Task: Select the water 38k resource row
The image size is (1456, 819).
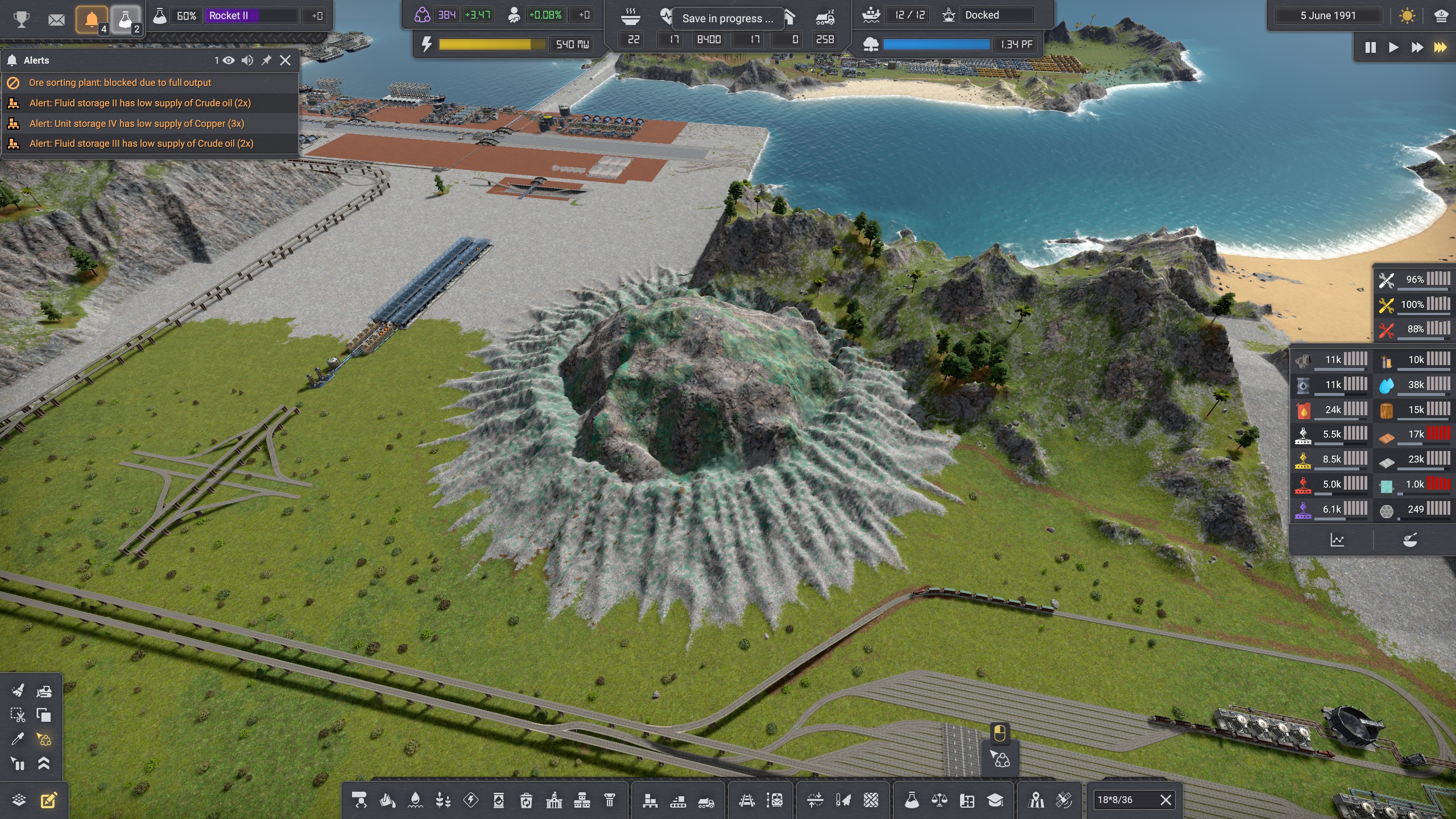Action: coord(1414,385)
